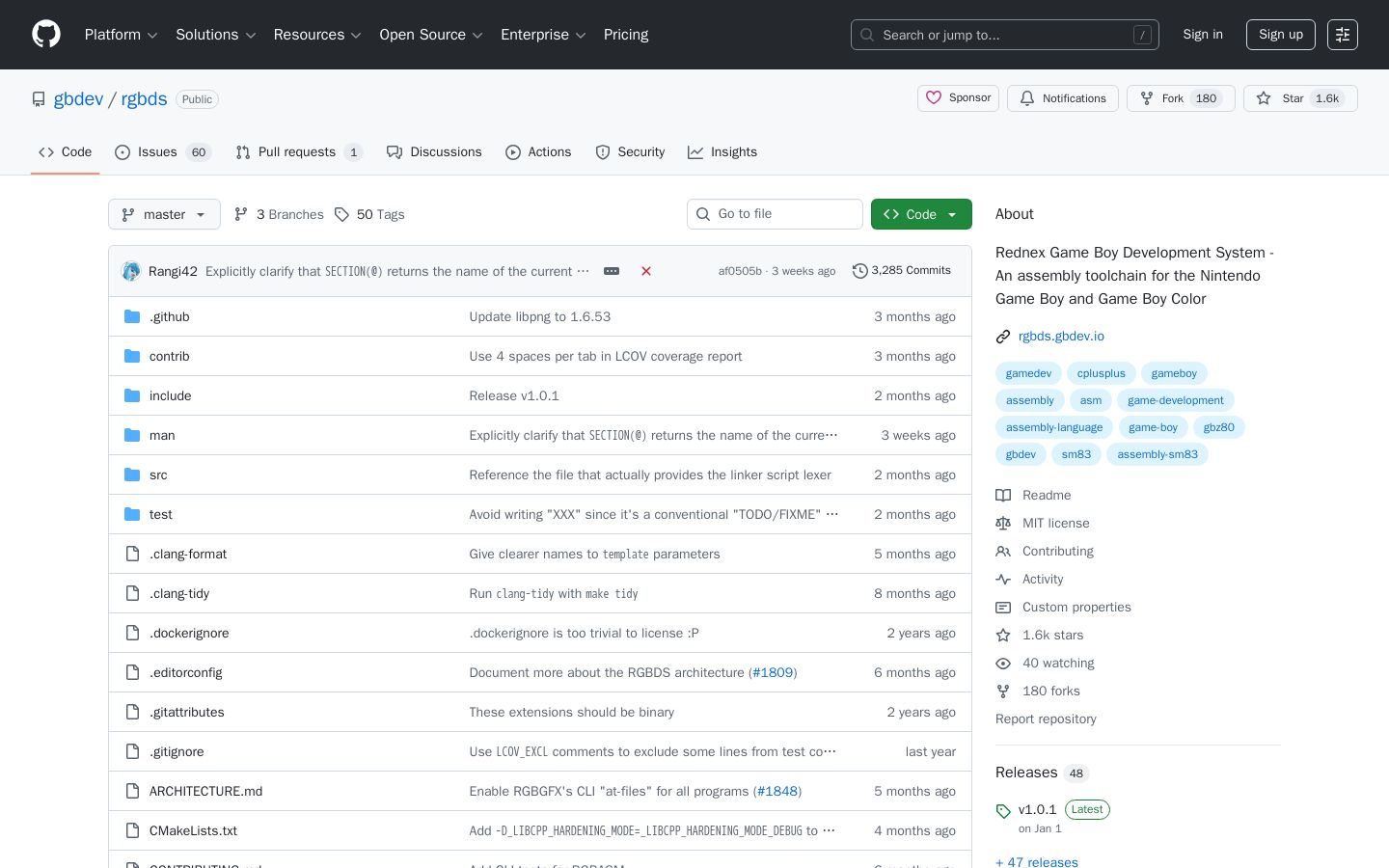Image resolution: width=1389 pixels, height=868 pixels.
Task: Open the Platform dropdown menu
Action: click(x=121, y=35)
